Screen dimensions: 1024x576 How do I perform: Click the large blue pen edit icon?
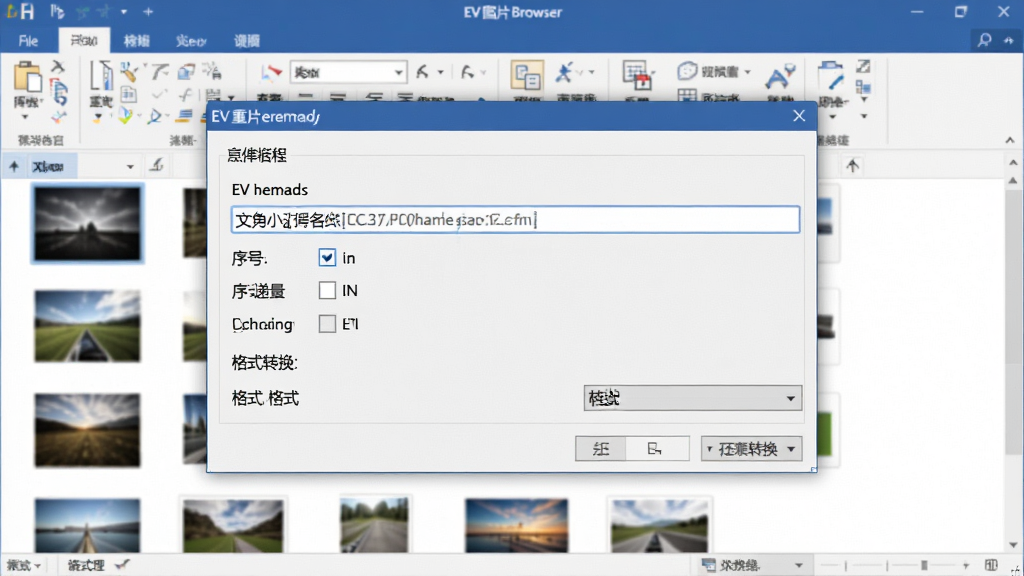tap(831, 76)
